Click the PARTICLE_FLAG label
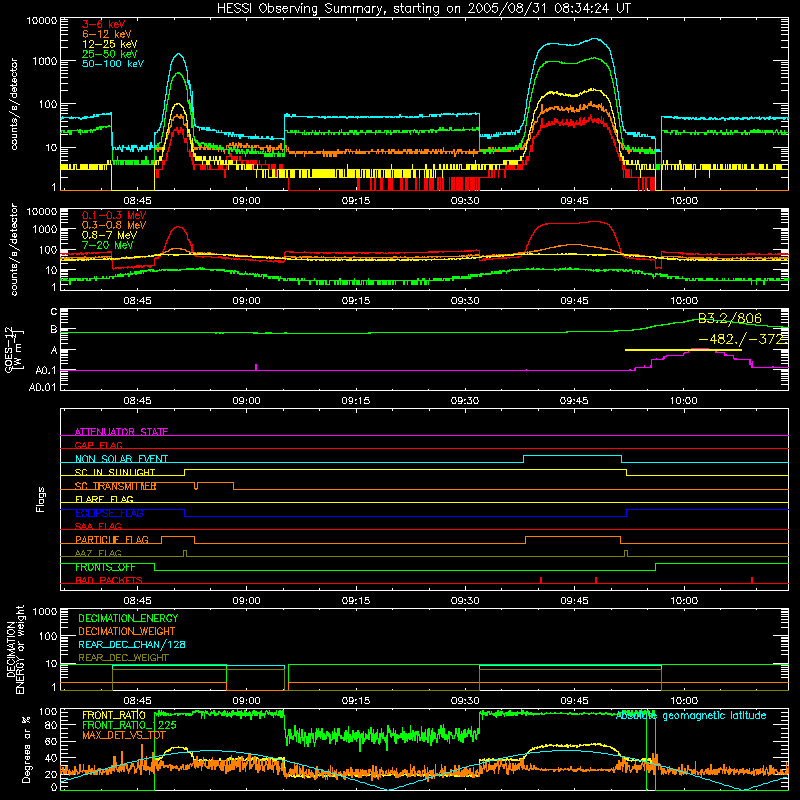 tap(112, 539)
